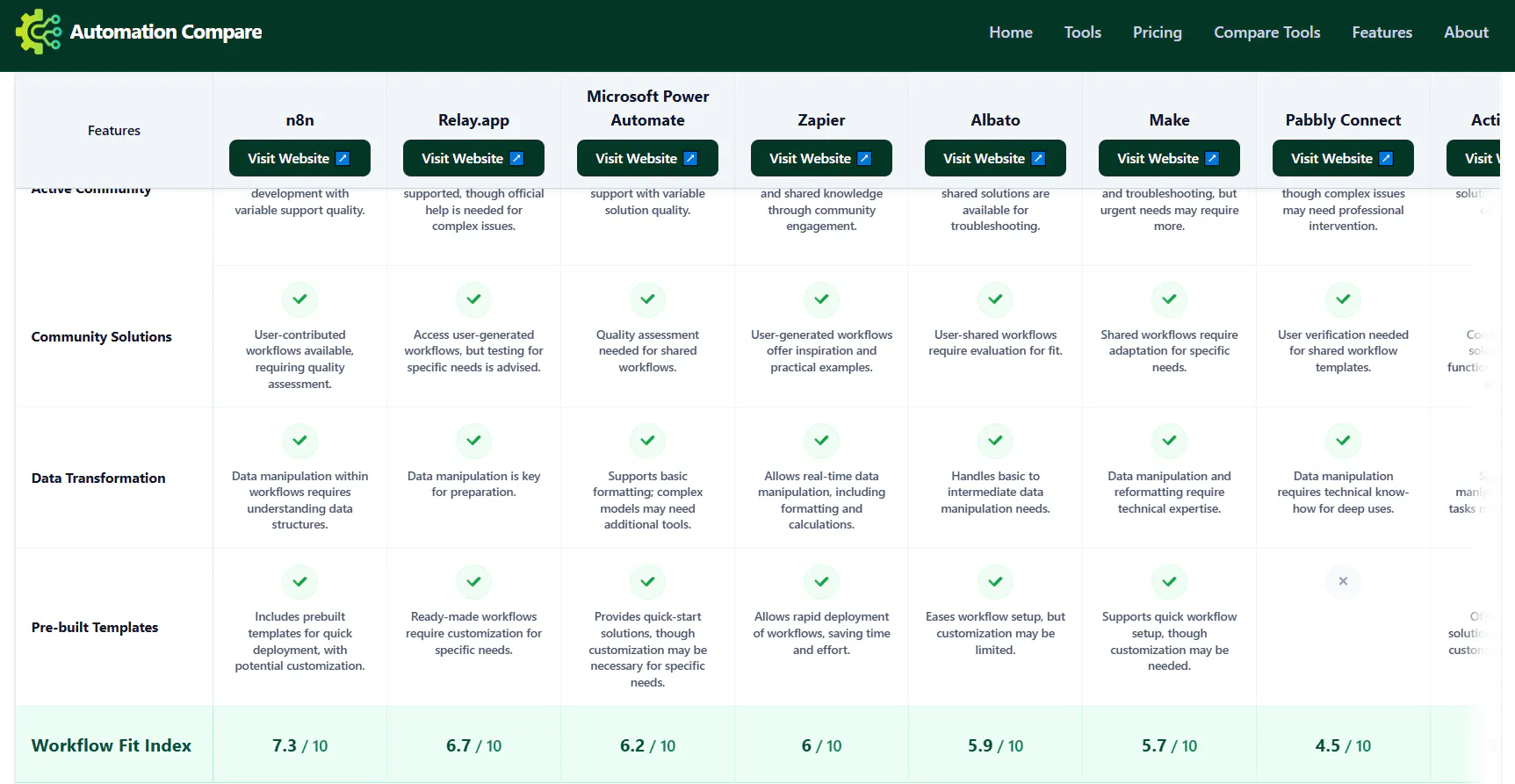Click the Albato column heading
This screenshot has width=1515, height=784.
pyautogui.click(x=995, y=120)
